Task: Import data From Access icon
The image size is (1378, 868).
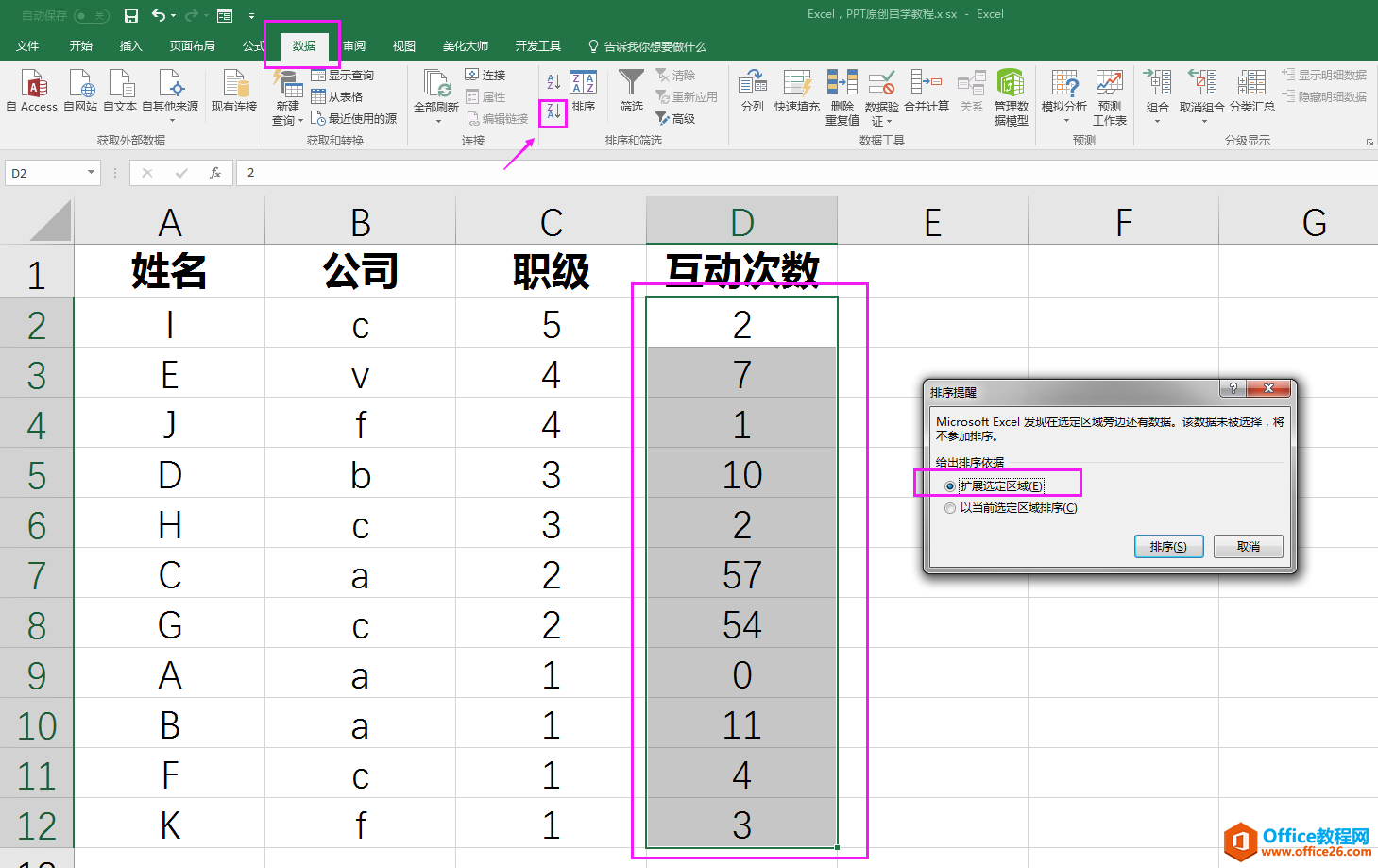Action: click(x=33, y=91)
